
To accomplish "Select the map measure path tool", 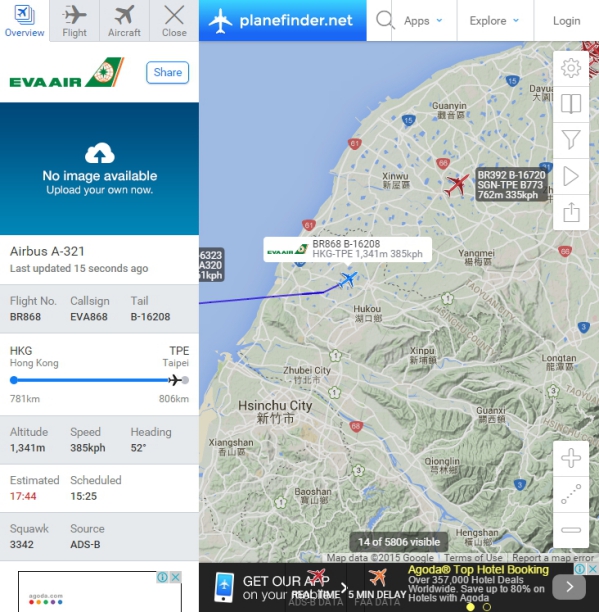I will click(x=571, y=494).
